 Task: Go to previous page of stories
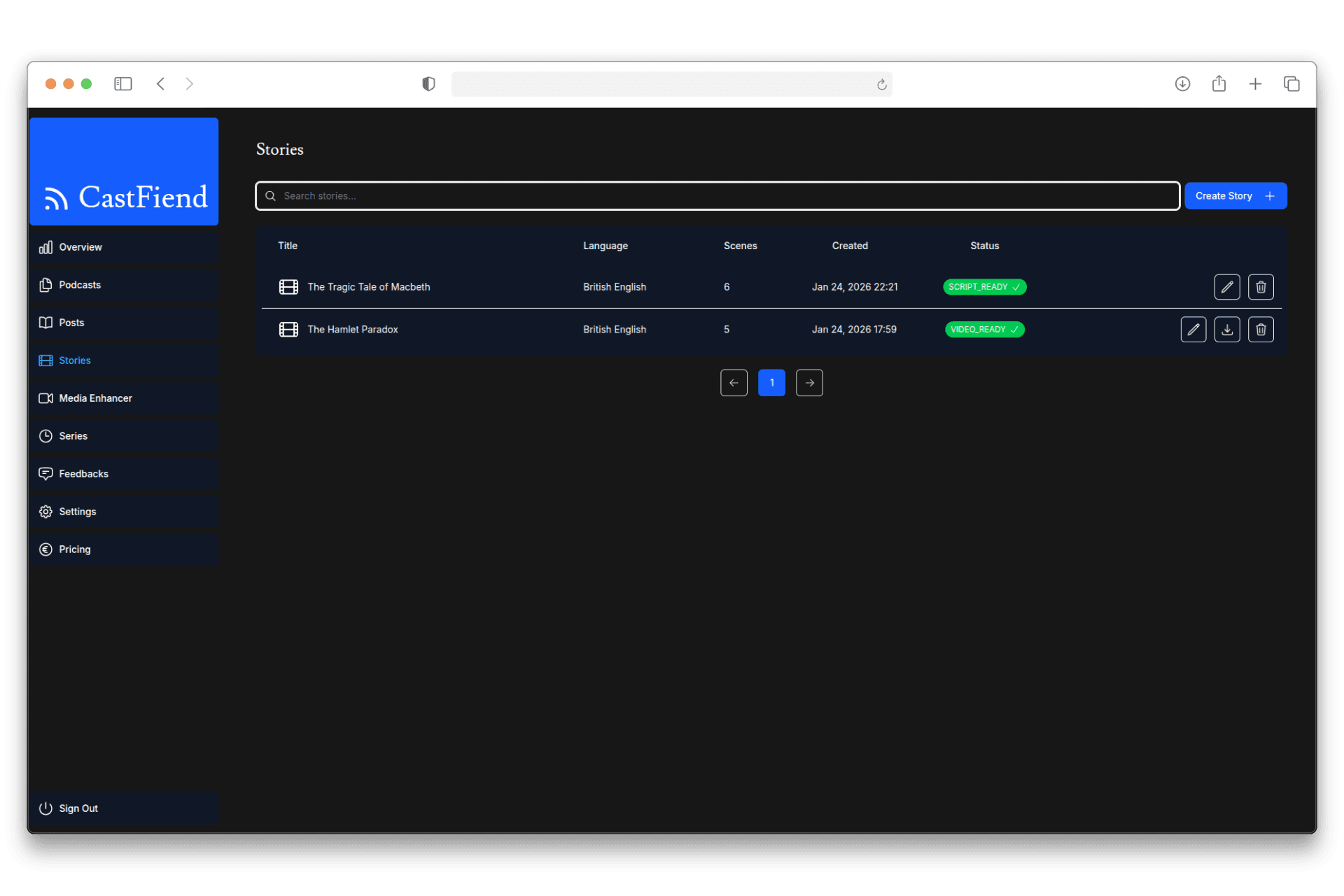(733, 383)
